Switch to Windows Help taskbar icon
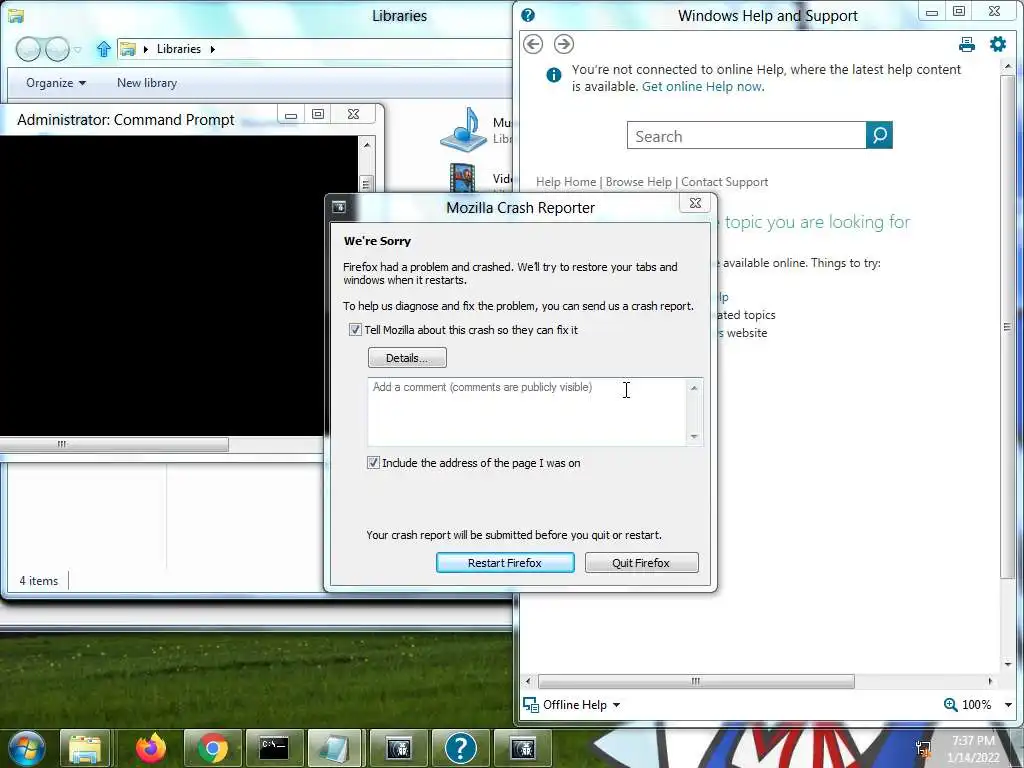The image size is (1024, 768). [x=461, y=748]
